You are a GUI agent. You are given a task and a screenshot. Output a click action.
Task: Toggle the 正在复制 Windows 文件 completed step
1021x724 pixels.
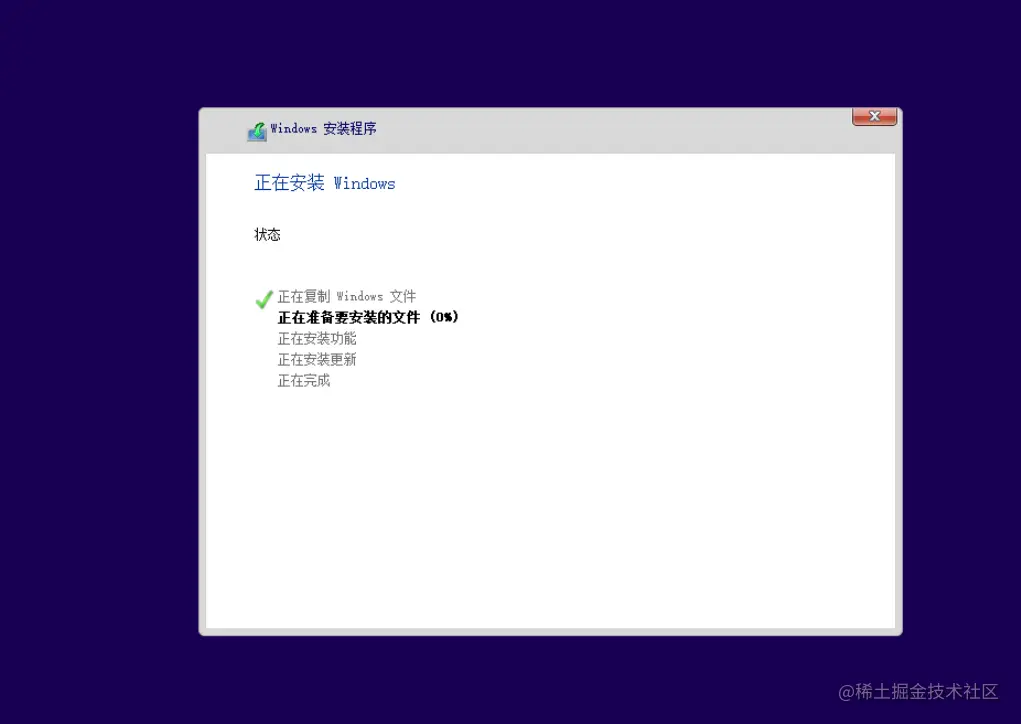coord(346,296)
